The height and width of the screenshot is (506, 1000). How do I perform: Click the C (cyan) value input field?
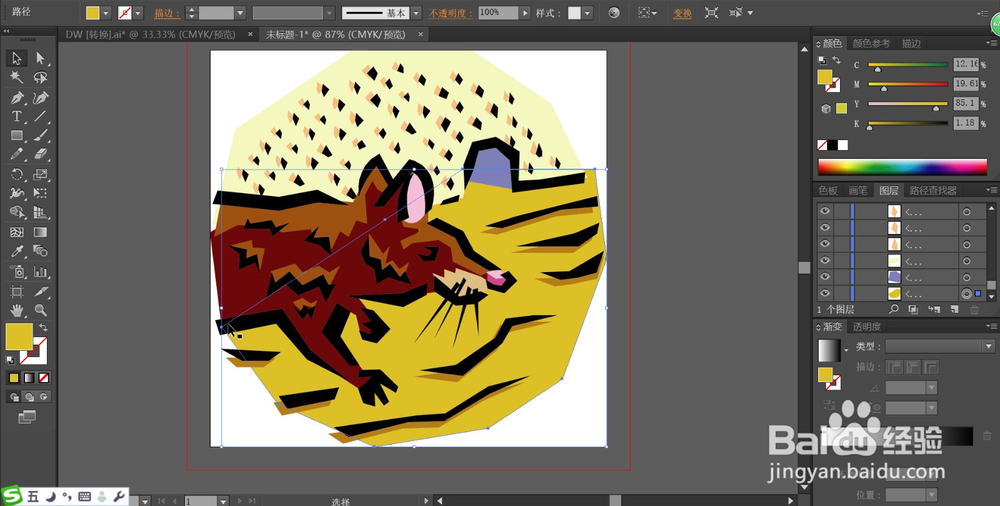coord(965,65)
